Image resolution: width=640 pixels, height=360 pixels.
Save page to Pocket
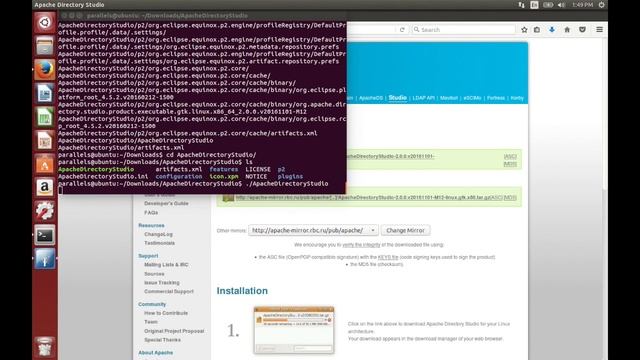tap(582, 30)
